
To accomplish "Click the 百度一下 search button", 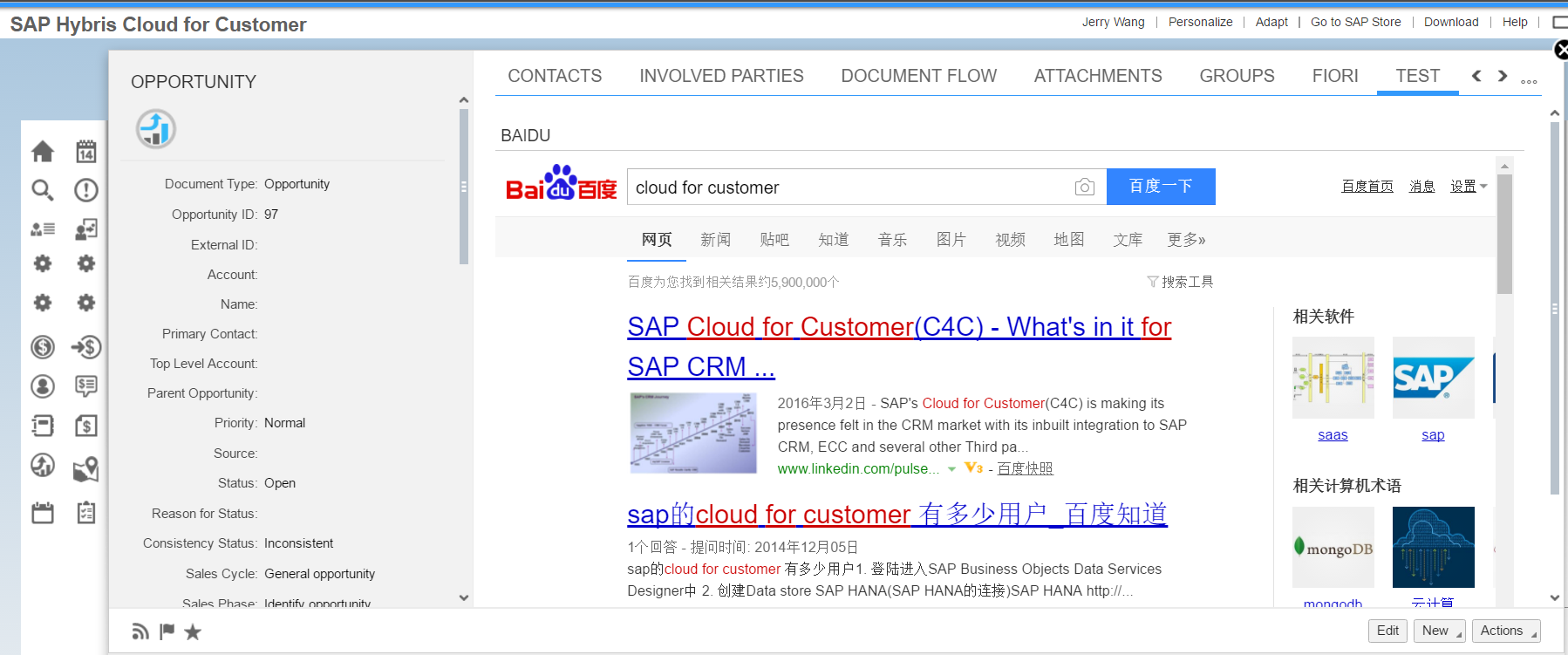I will (1161, 187).
